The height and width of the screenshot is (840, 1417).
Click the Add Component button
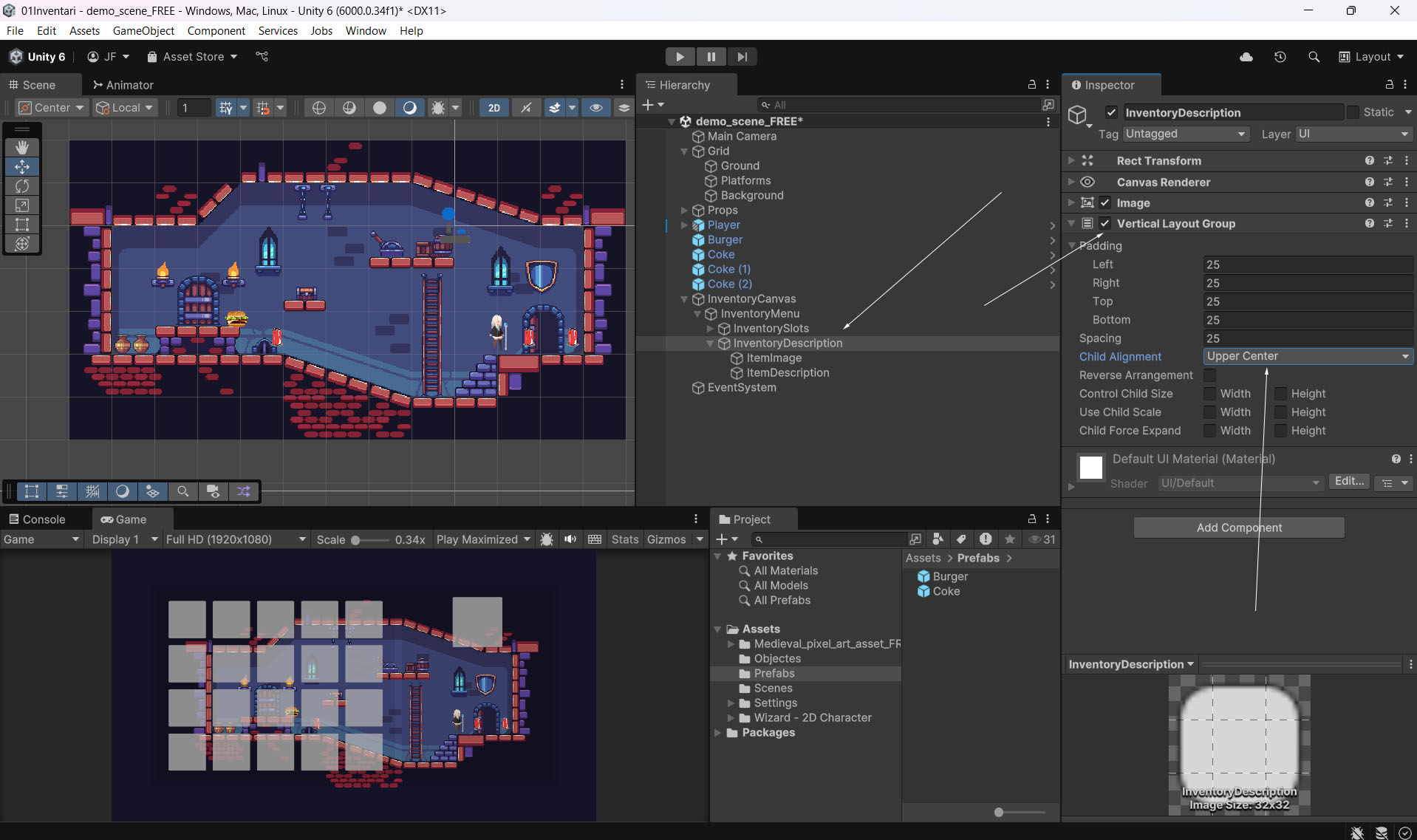click(x=1238, y=527)
